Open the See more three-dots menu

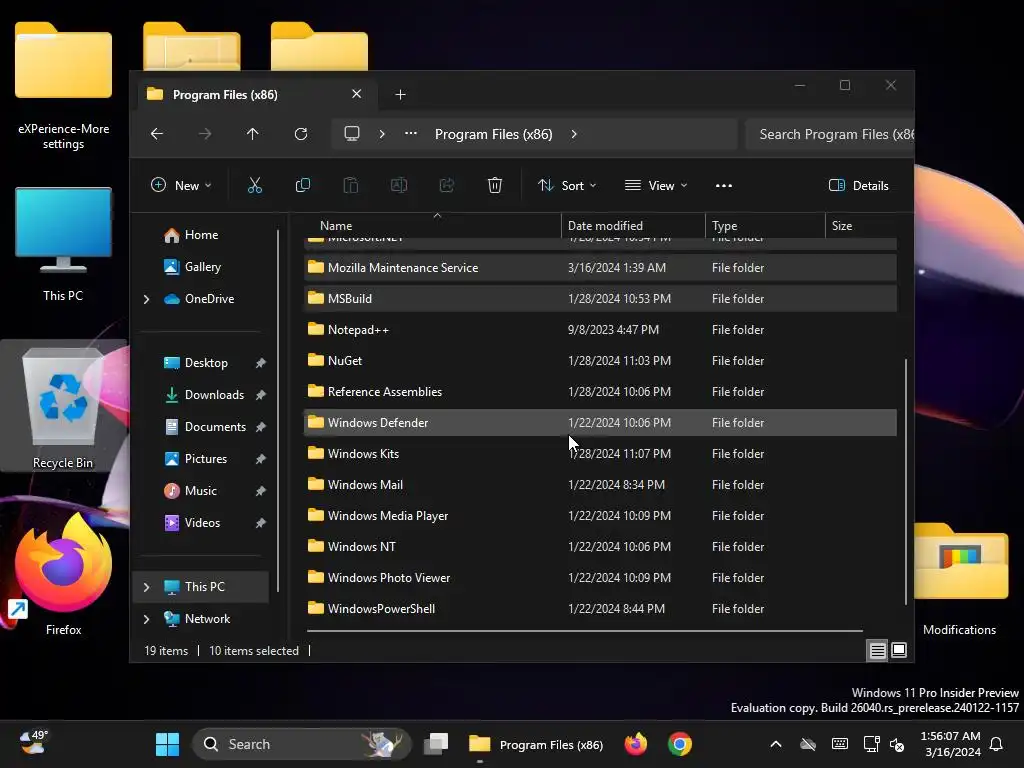(724, 185)
